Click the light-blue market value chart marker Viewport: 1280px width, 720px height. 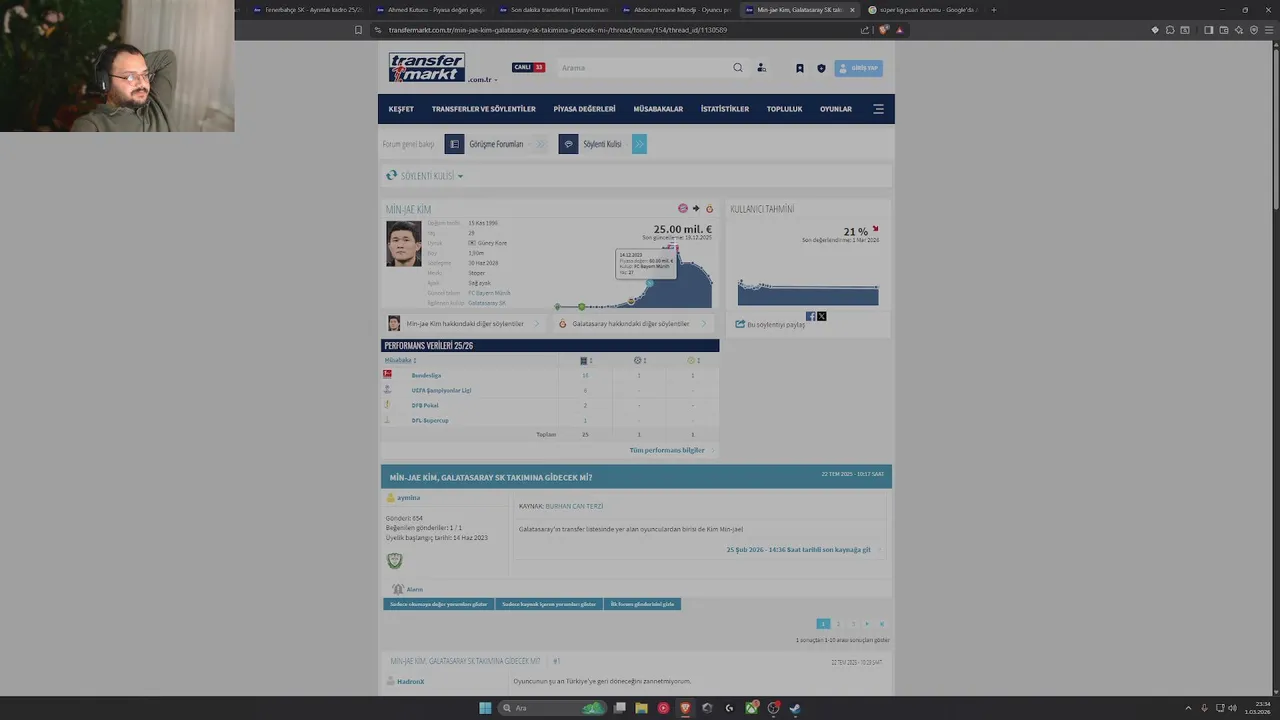click(649, 283)
